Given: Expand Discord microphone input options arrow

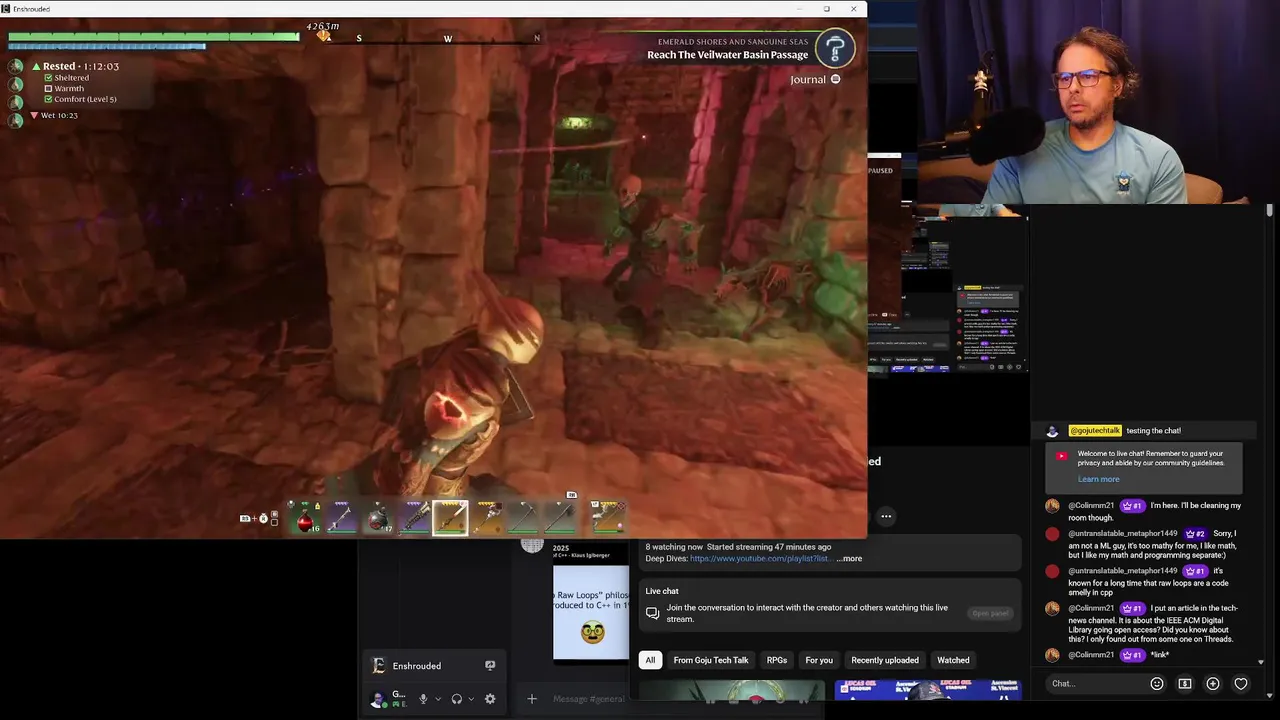Looking at the screenshot, I should [x=438, y=699].
